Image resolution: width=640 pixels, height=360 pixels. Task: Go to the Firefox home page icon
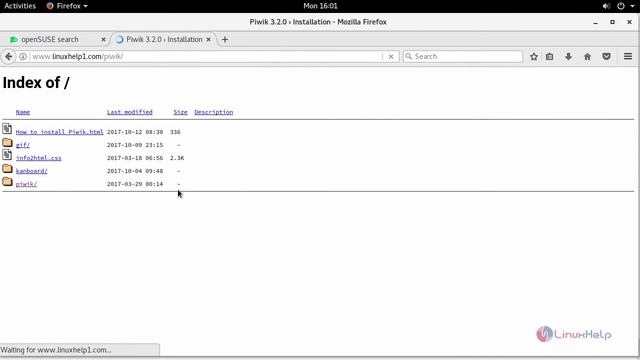[587, 56]
